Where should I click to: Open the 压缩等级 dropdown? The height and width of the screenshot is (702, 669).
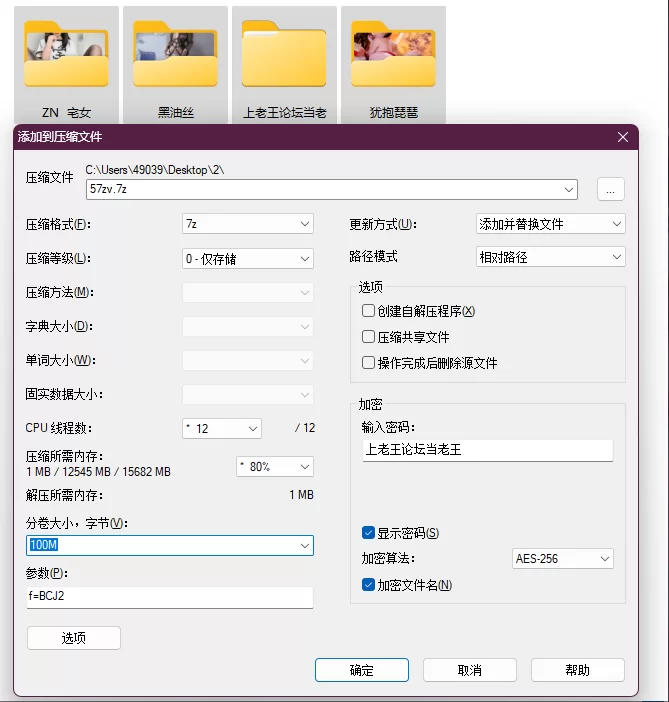248,258
